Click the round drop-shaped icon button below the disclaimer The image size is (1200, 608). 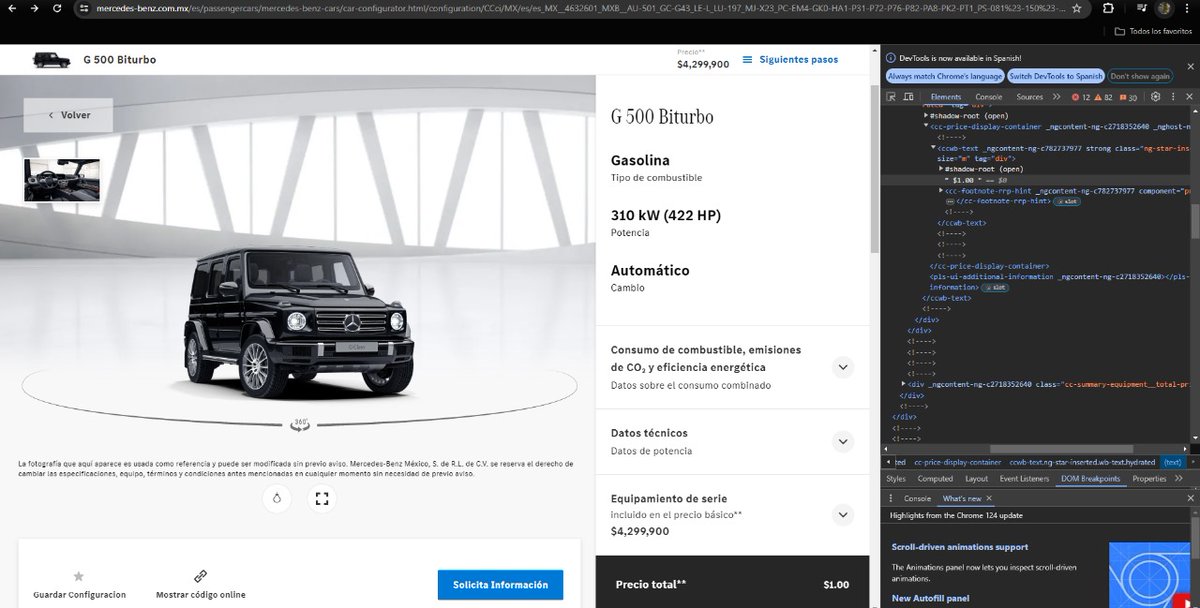277,498
